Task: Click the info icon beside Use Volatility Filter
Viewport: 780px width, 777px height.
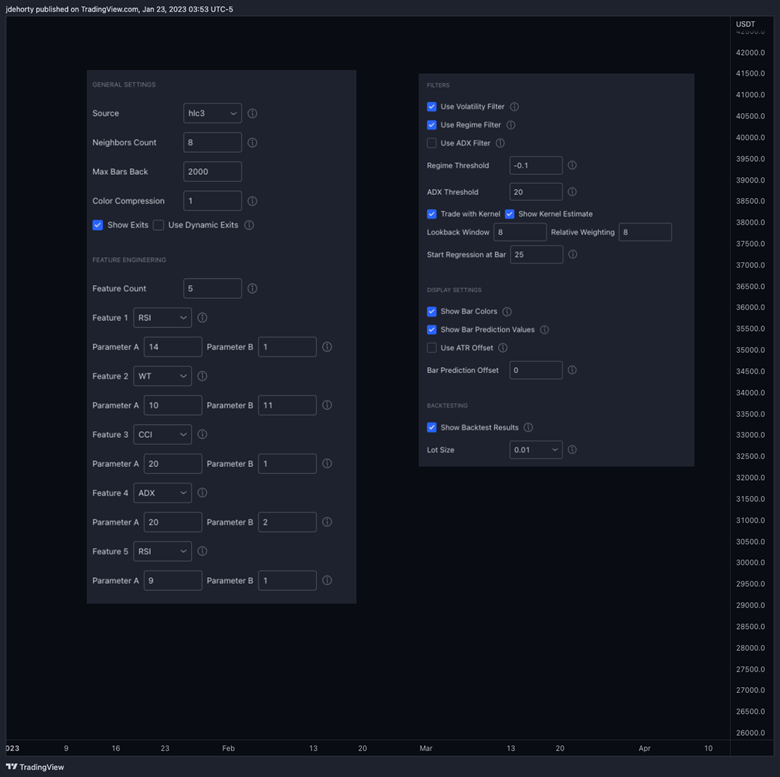Action: pos(514,107)
